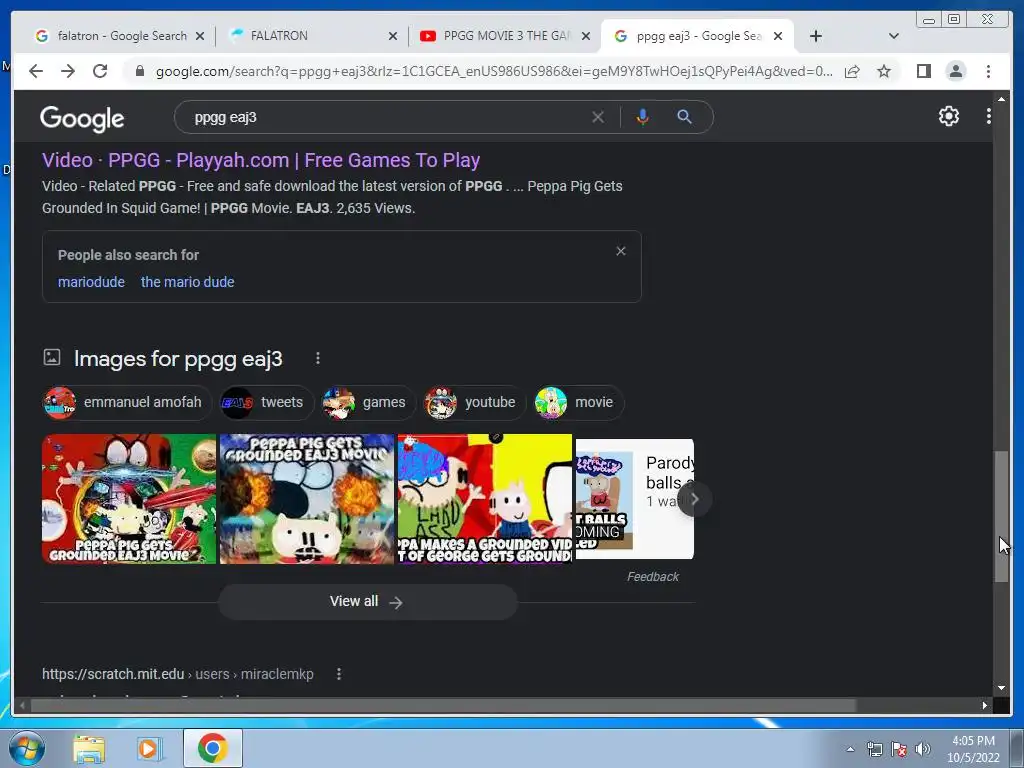Click the browser back arrow

(36, 71)
